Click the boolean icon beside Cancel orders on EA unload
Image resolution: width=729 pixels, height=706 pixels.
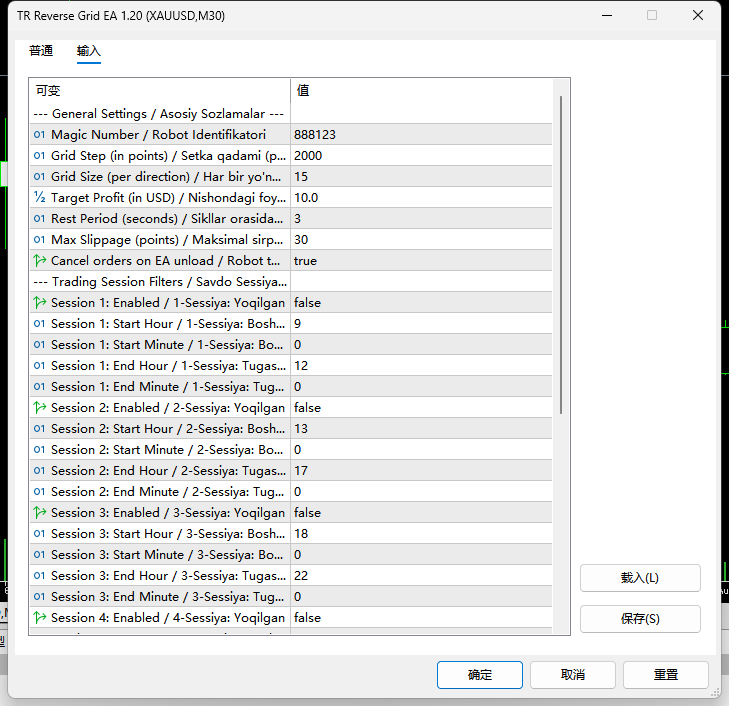click(40, 261)
